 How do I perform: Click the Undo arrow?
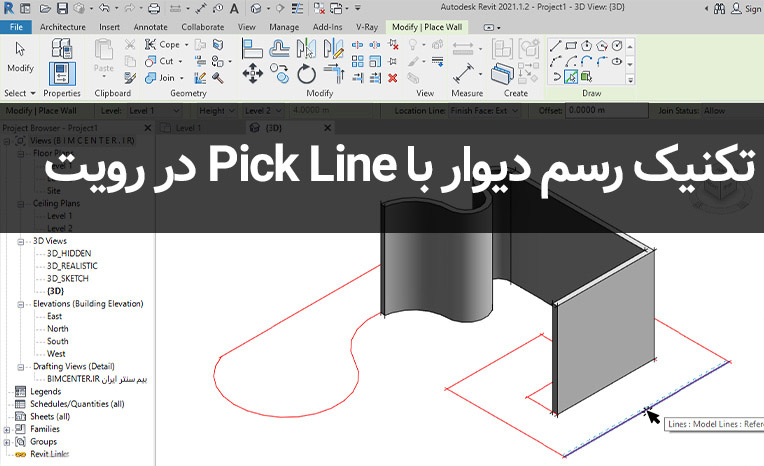(x=105, y=8)
